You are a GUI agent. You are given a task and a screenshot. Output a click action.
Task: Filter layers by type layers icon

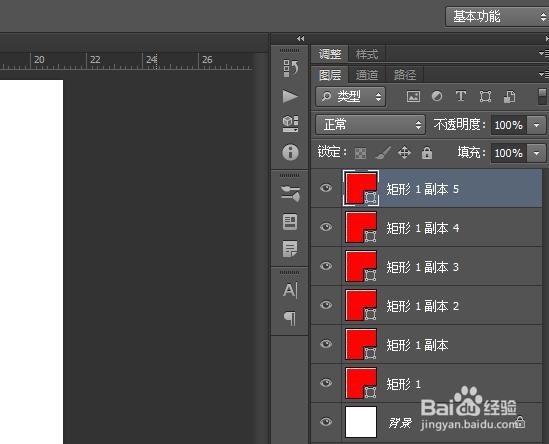pyautogui.click(x=461, y=96)
